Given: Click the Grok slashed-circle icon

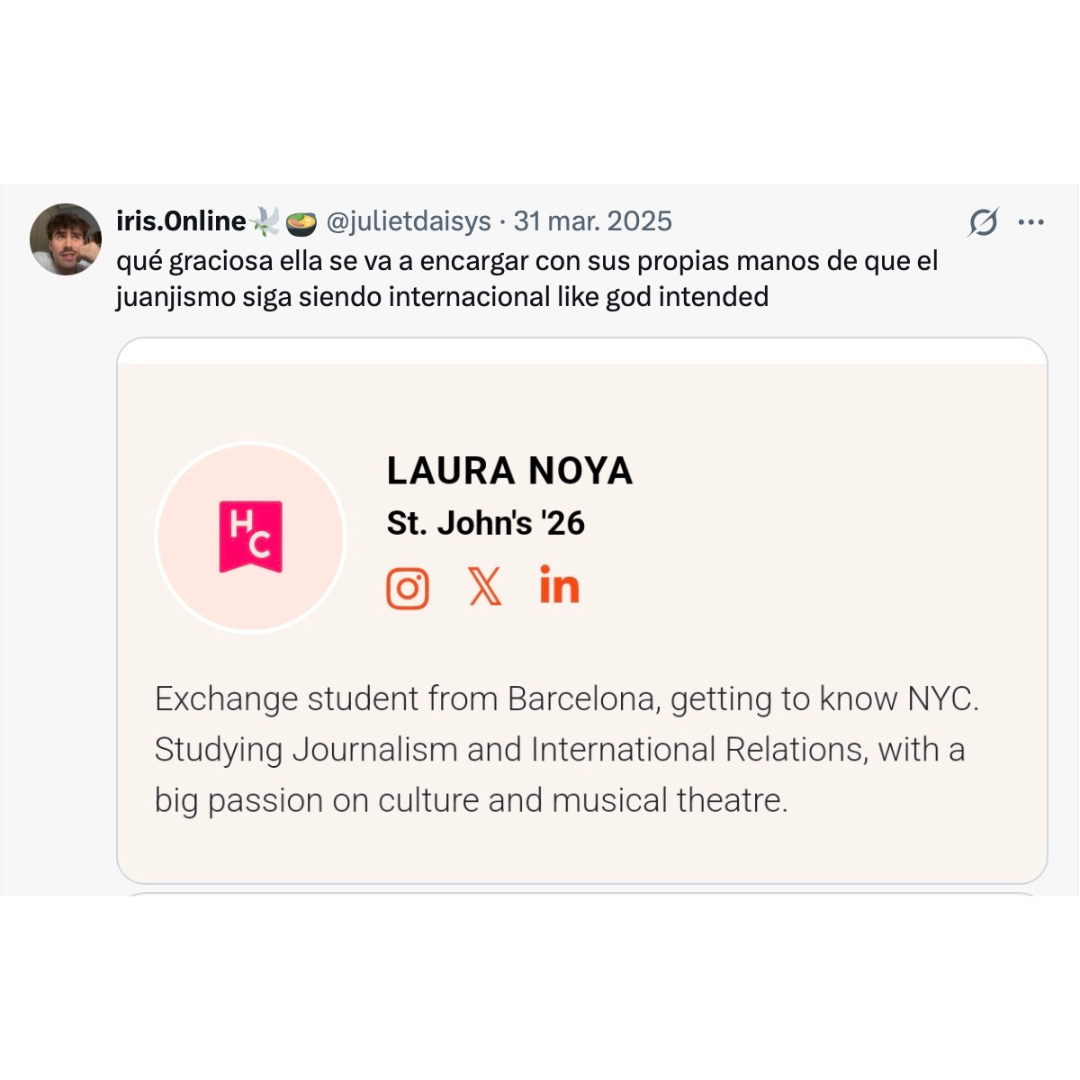Looking at the screenshot, I should [983, 222].
